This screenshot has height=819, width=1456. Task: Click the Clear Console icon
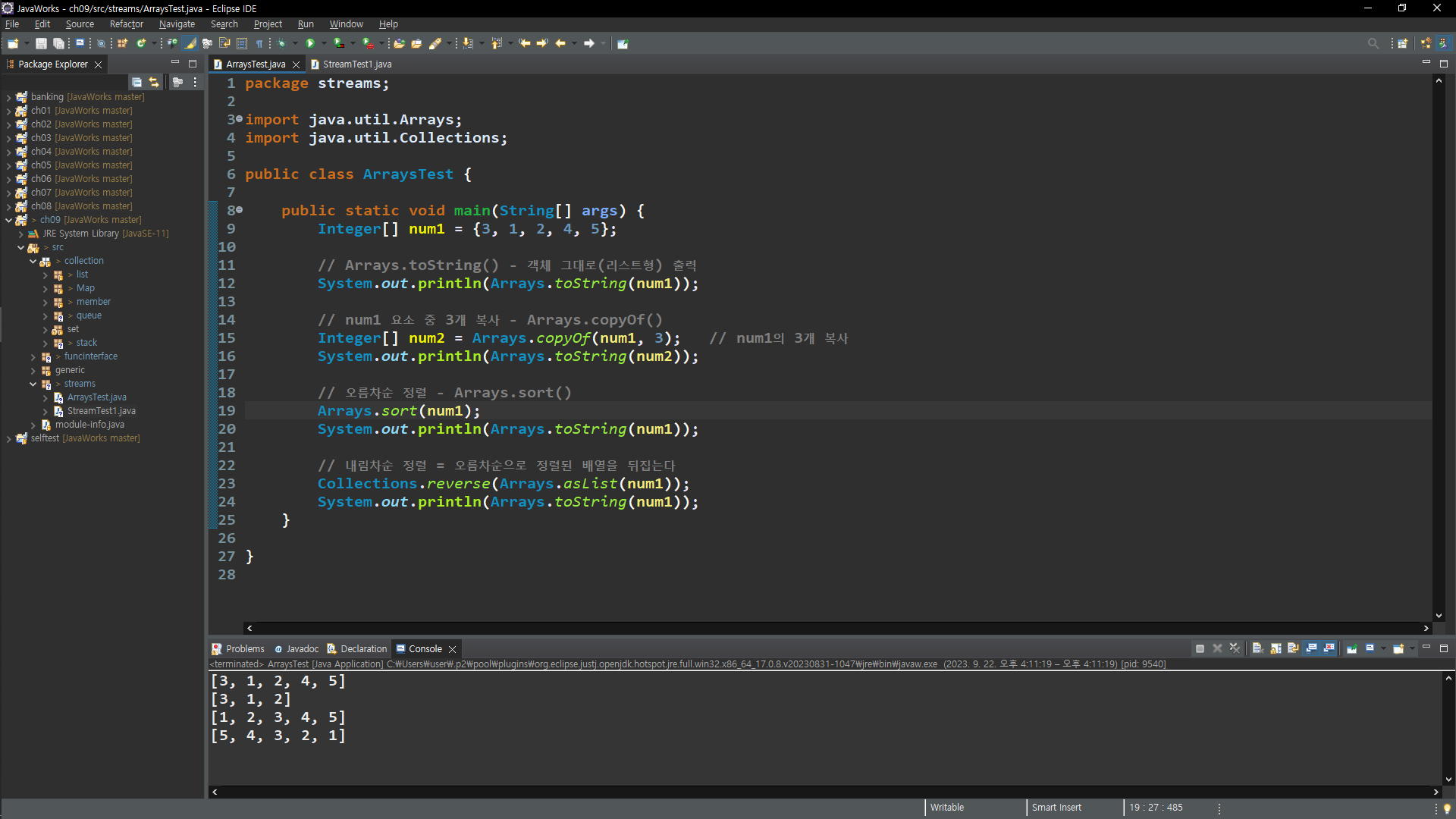(x=1257, y=648)
